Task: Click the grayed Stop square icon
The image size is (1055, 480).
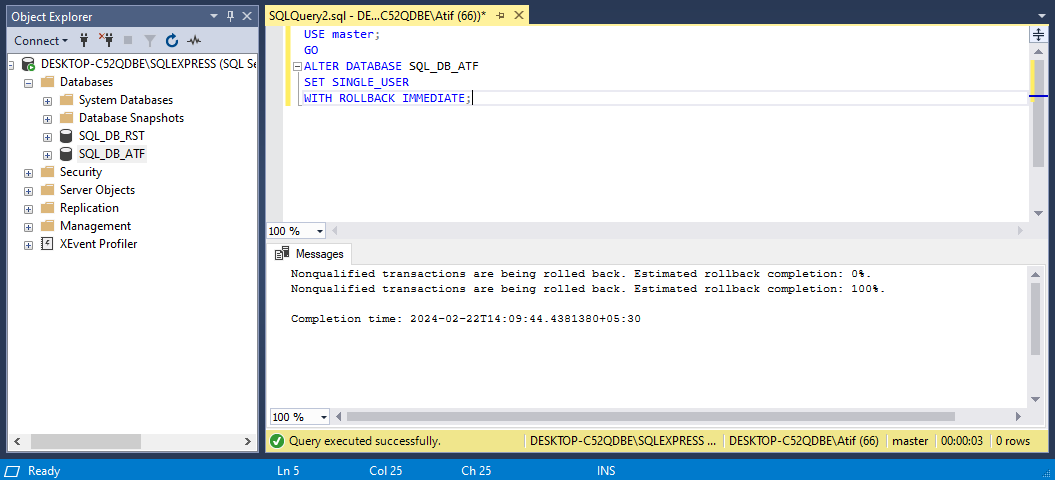Action: [x=128, y=40]
